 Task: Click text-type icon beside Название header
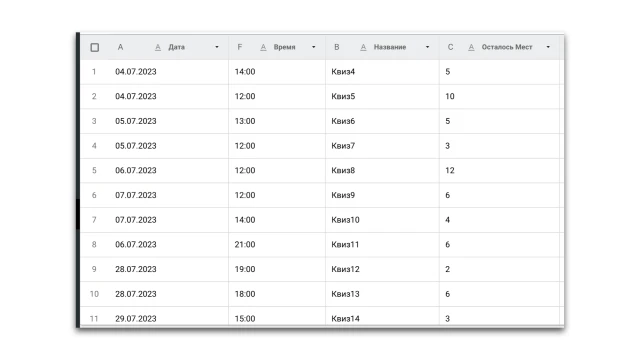tap(363, 47)
